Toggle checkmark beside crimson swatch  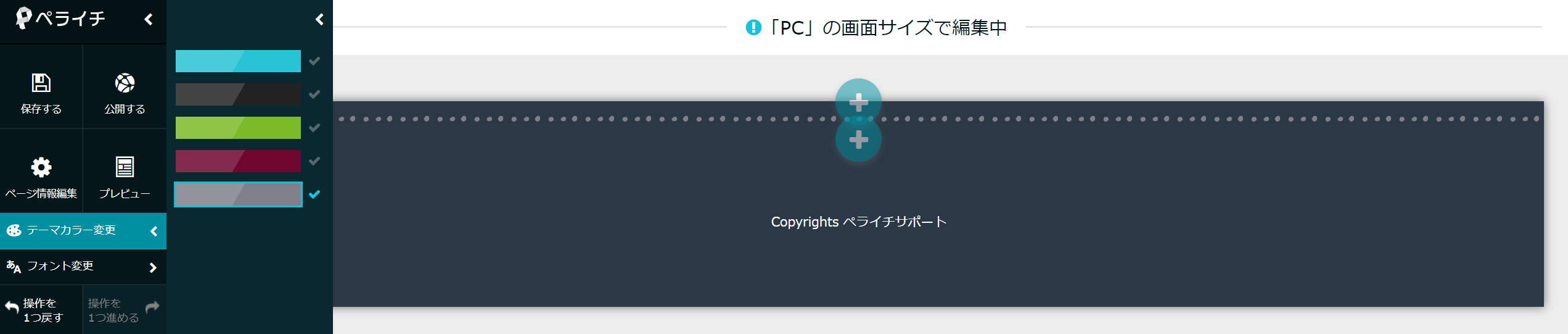[x=314, y=161]
